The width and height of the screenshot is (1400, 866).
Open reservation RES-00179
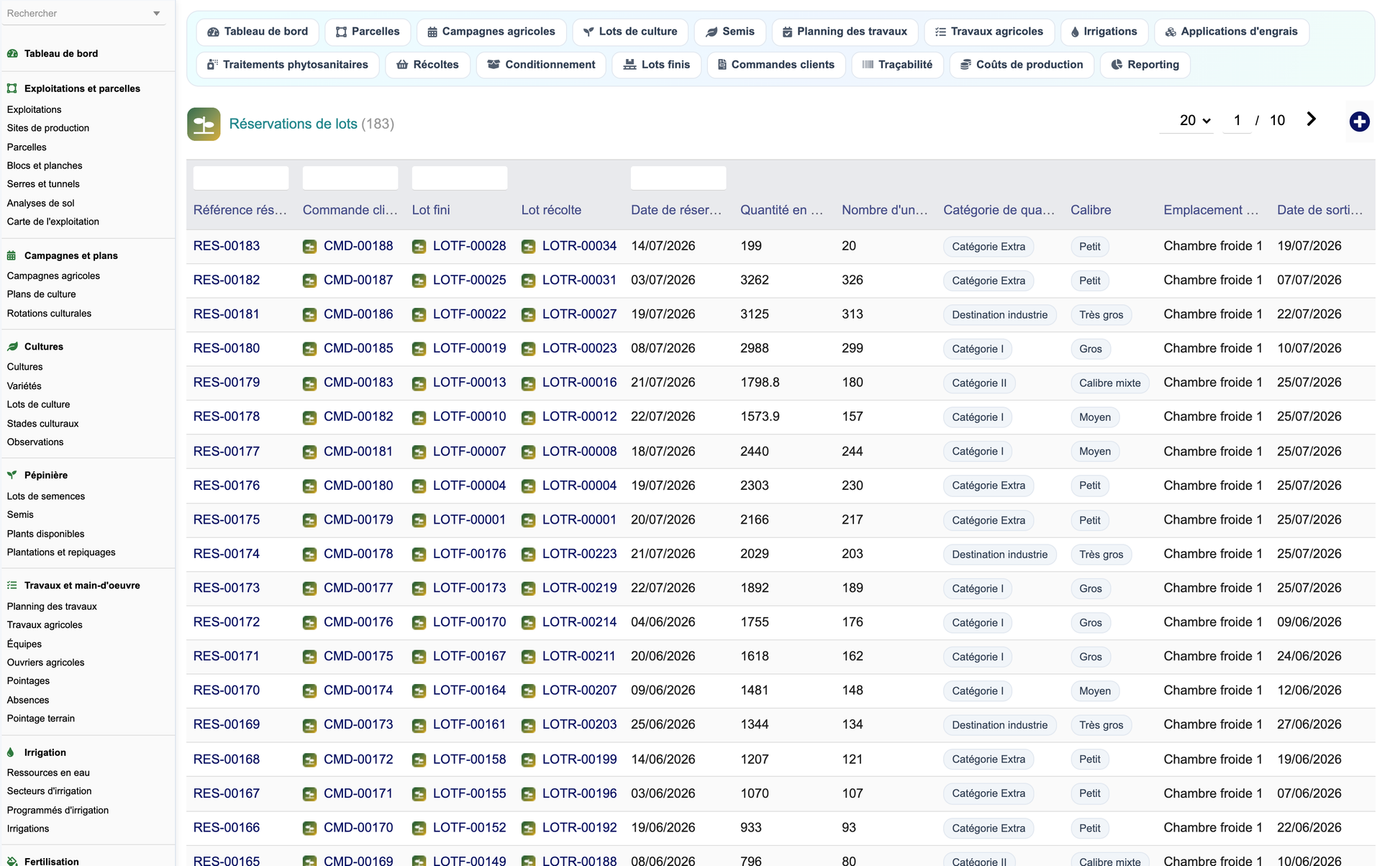[227, 383]
